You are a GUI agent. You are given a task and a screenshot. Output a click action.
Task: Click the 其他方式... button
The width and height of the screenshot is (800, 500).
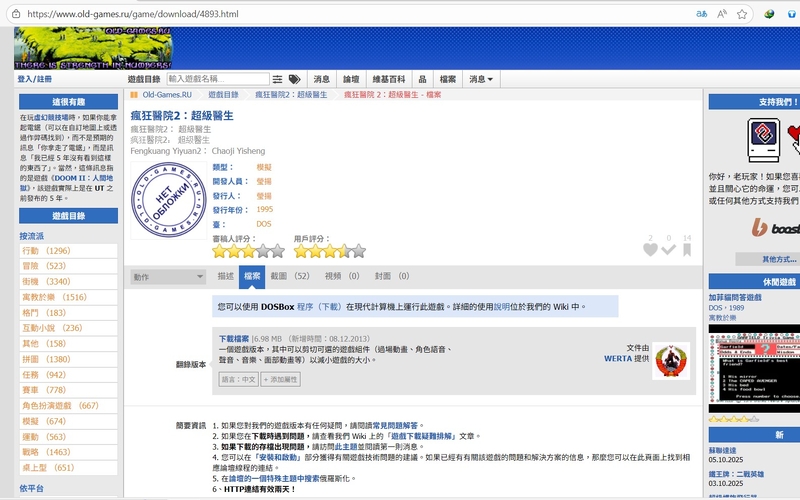coord(779,259)
